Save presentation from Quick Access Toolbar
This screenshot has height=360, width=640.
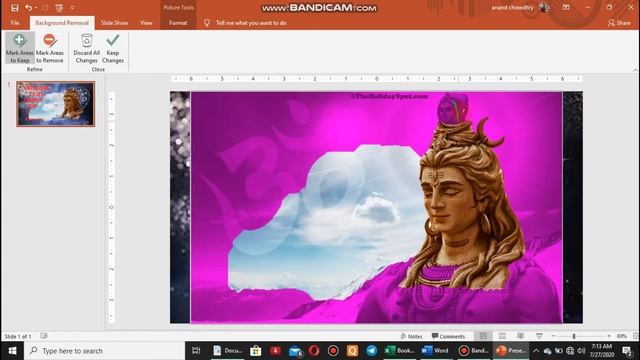pyautogui.click(x=15, y=8)
